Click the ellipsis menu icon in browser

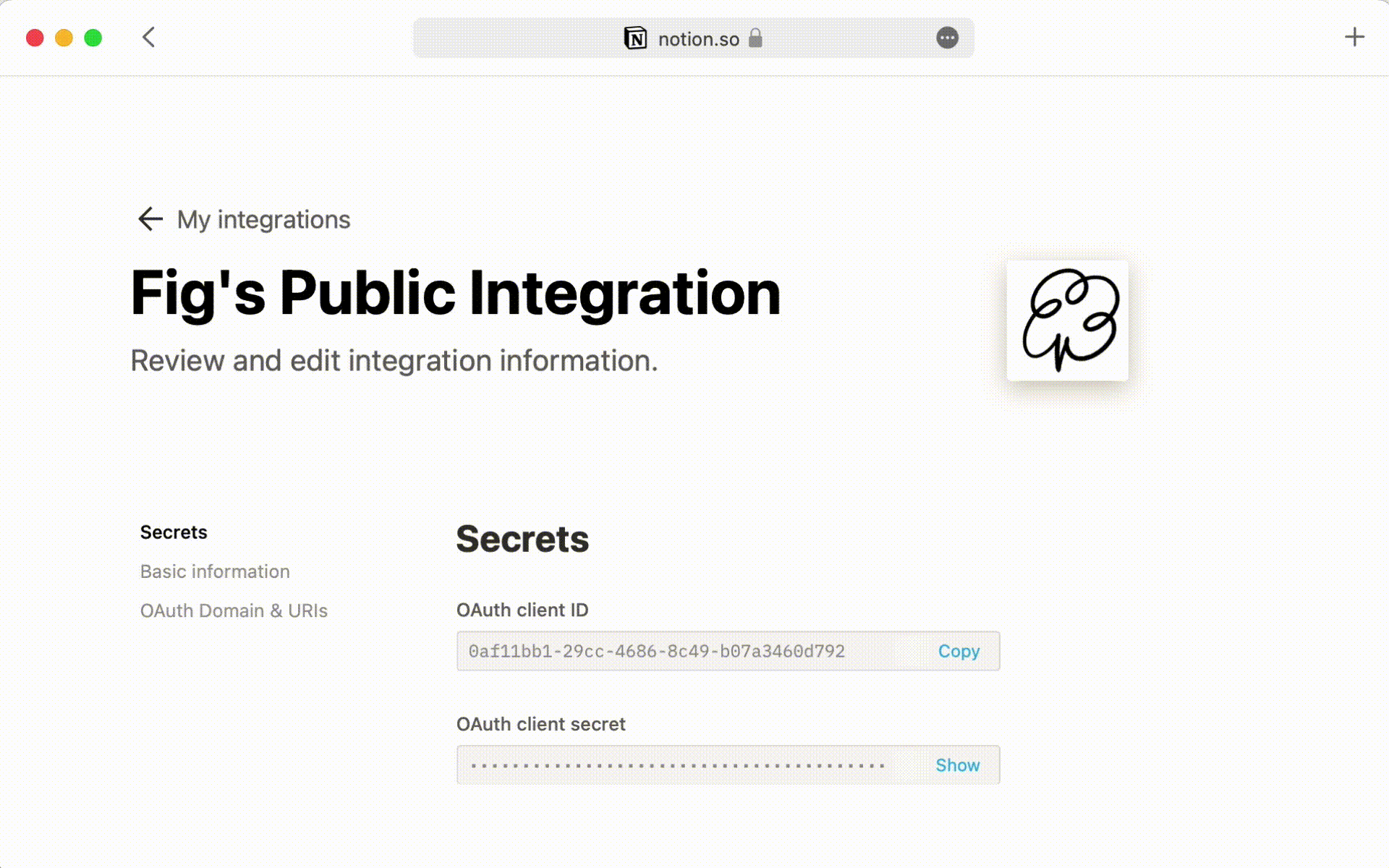947,38
